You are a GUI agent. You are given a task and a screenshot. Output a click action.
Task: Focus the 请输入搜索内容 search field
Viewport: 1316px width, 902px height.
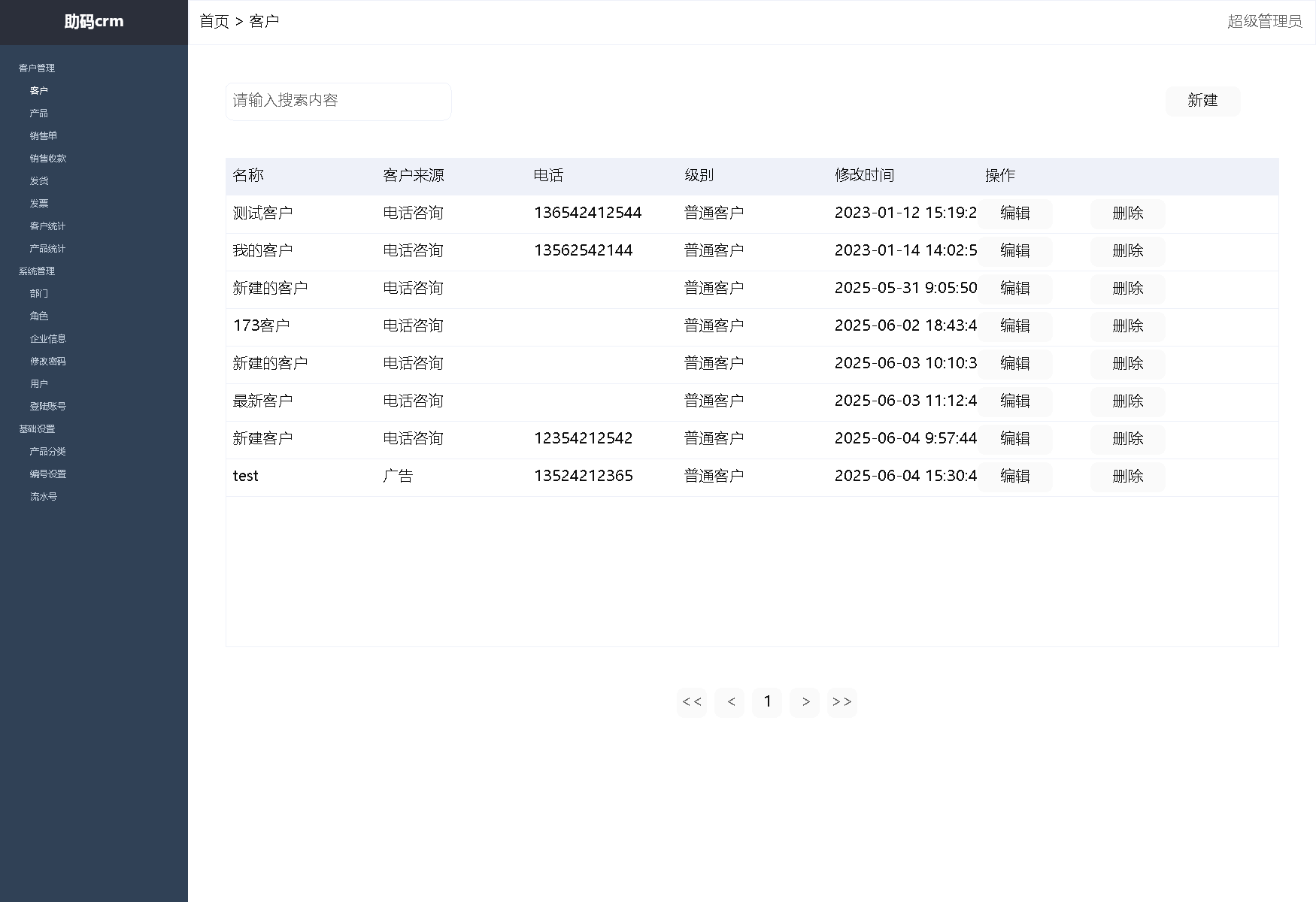coord(338,101)
